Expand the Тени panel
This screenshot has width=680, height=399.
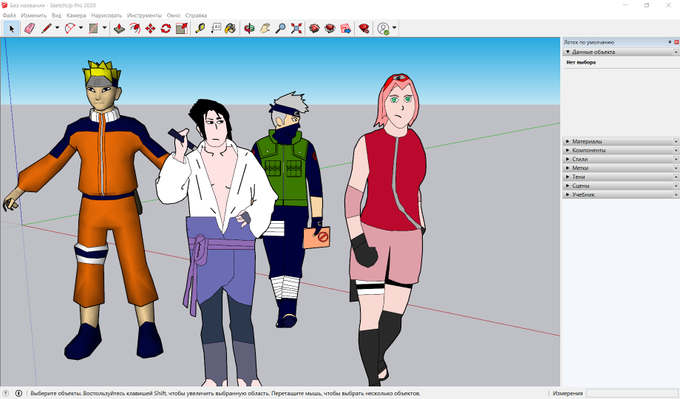(x=567, y=177)
